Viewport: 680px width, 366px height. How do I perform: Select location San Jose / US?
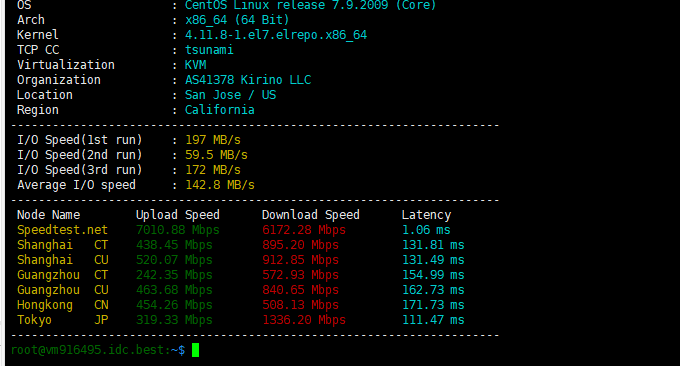[x=230, y=95]
